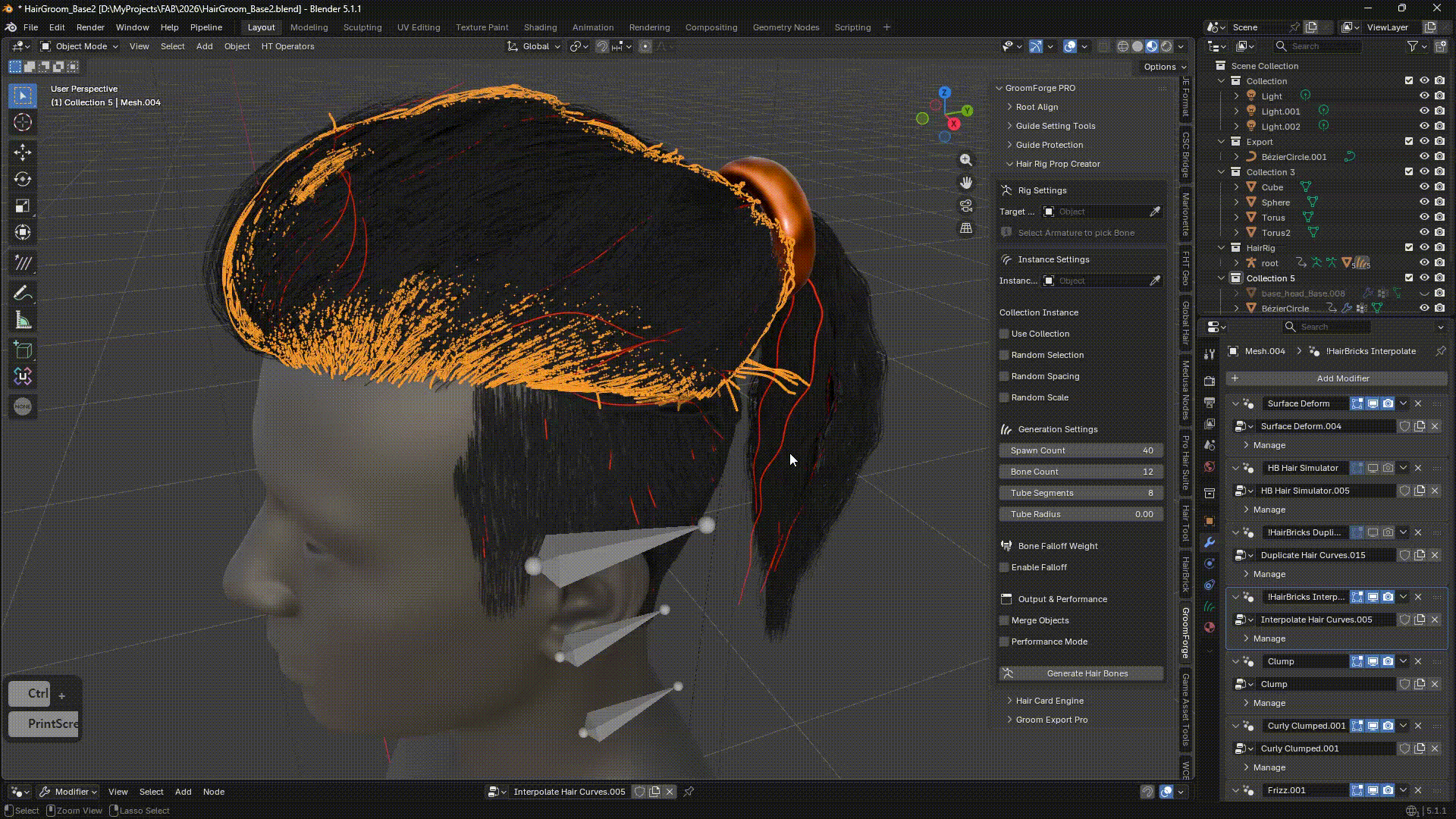The image size is (1456, 819).
Task: Unlink Interpolate Hair Curves.005 in node header
Action: [x=670, y=792]
